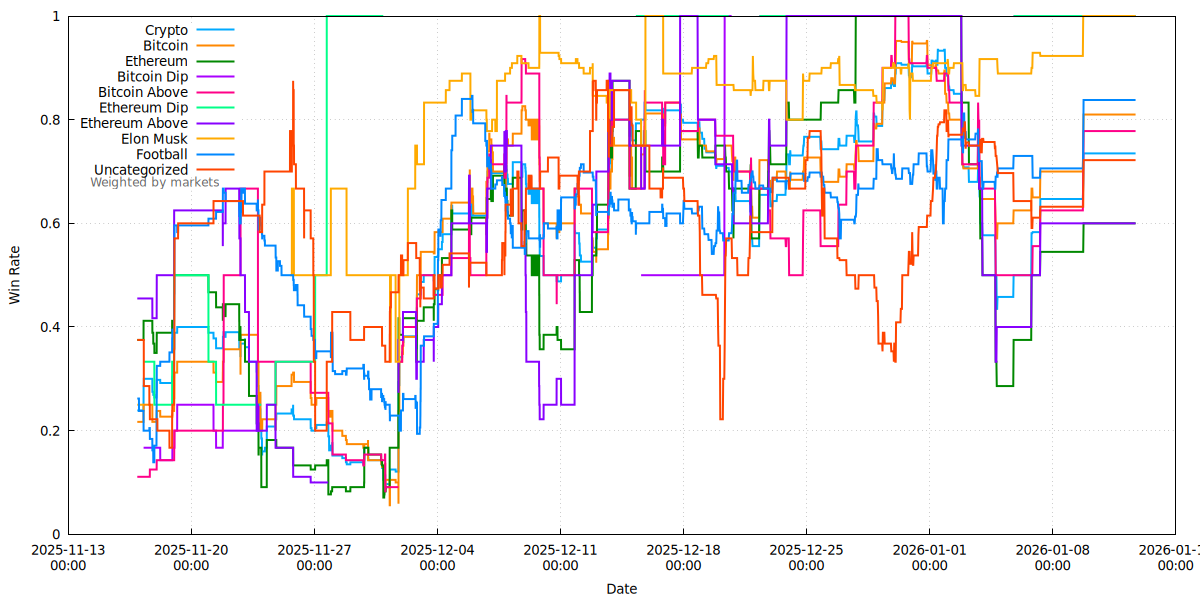Hide the Bitcoin legend entry
1200x600 pixels.
(166, 45)
